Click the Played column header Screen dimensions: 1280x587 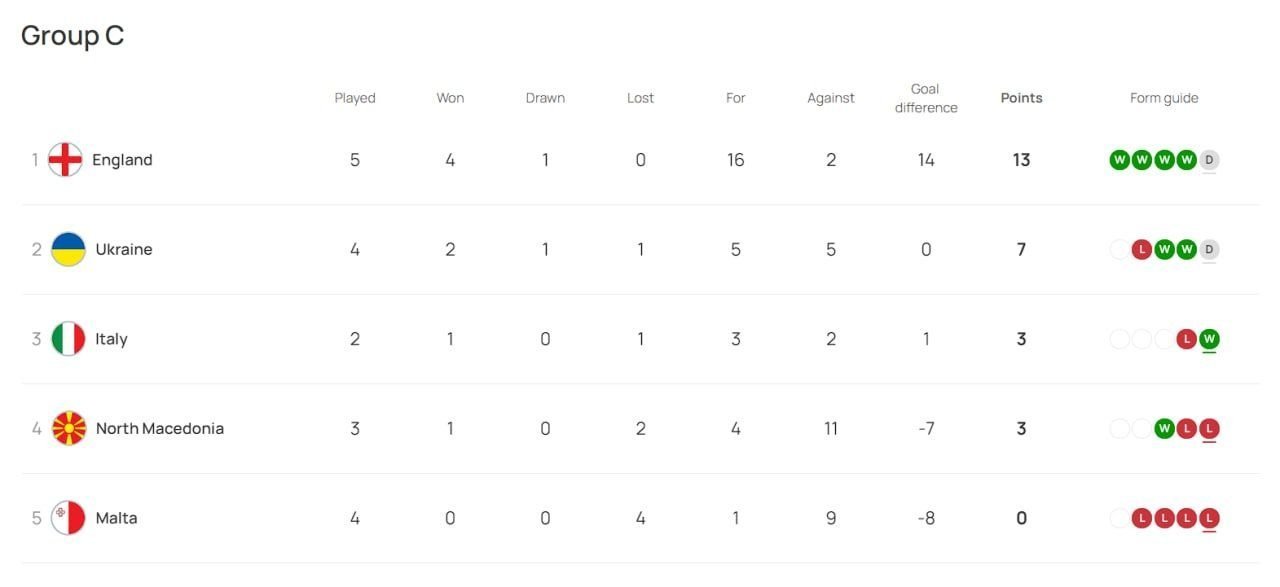(x=355, y=98)
